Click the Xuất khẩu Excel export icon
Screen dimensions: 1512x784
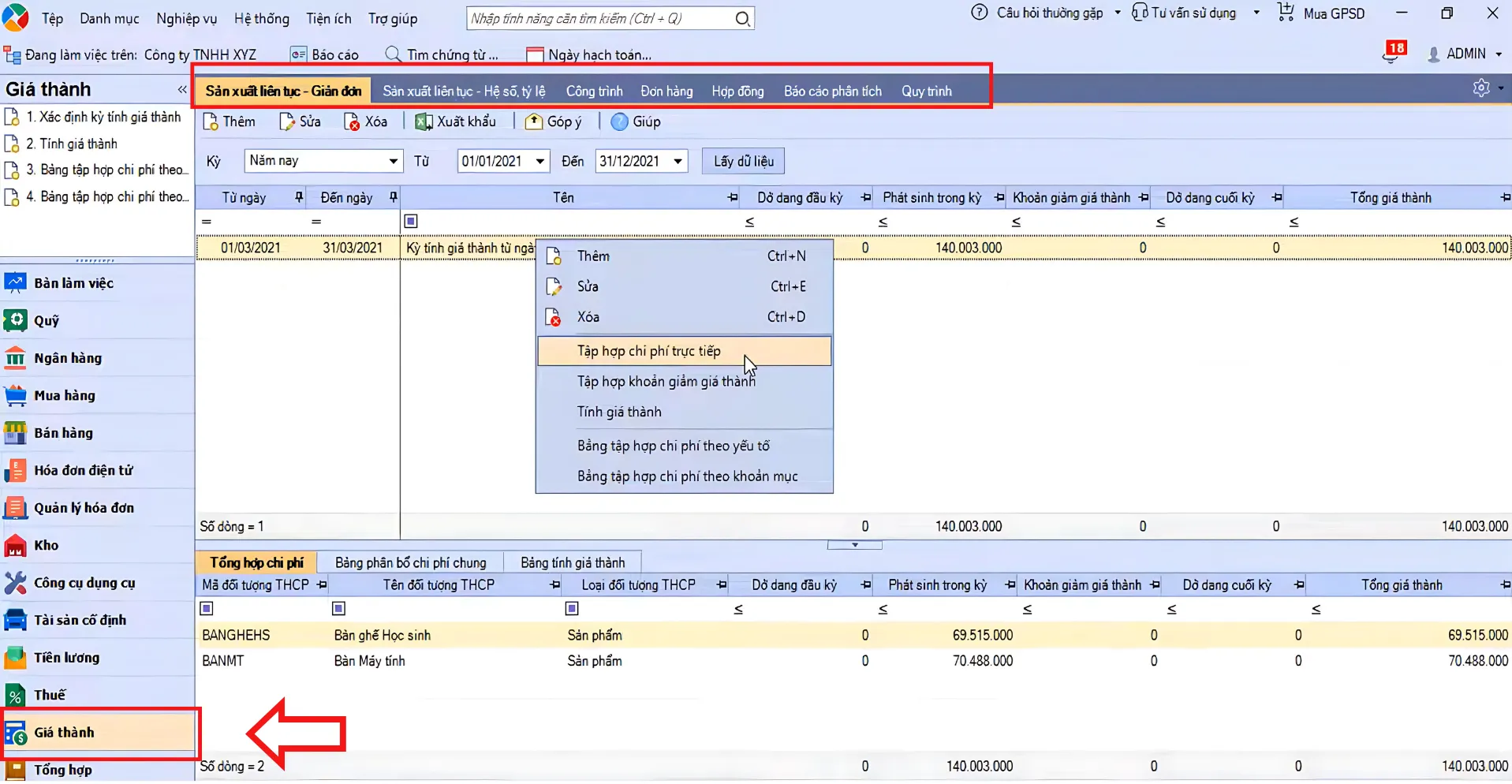click(x=424, y=121)
